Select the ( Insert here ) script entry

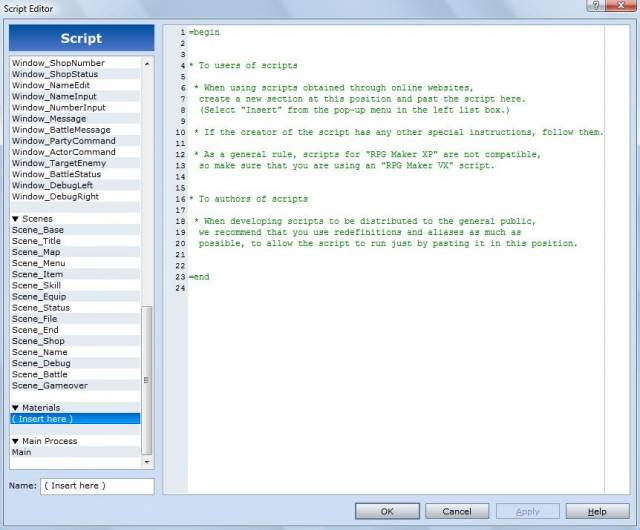point(76,419)
